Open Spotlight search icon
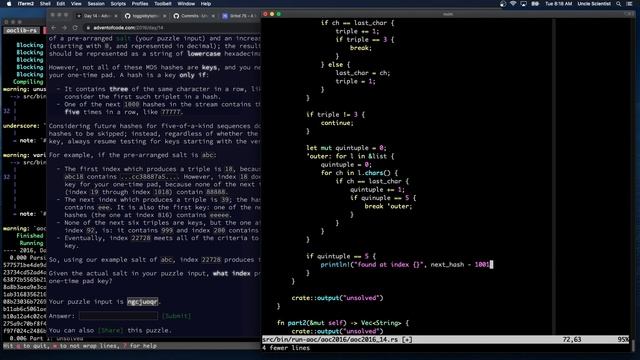The image size is (640, 360). point(619,4)
